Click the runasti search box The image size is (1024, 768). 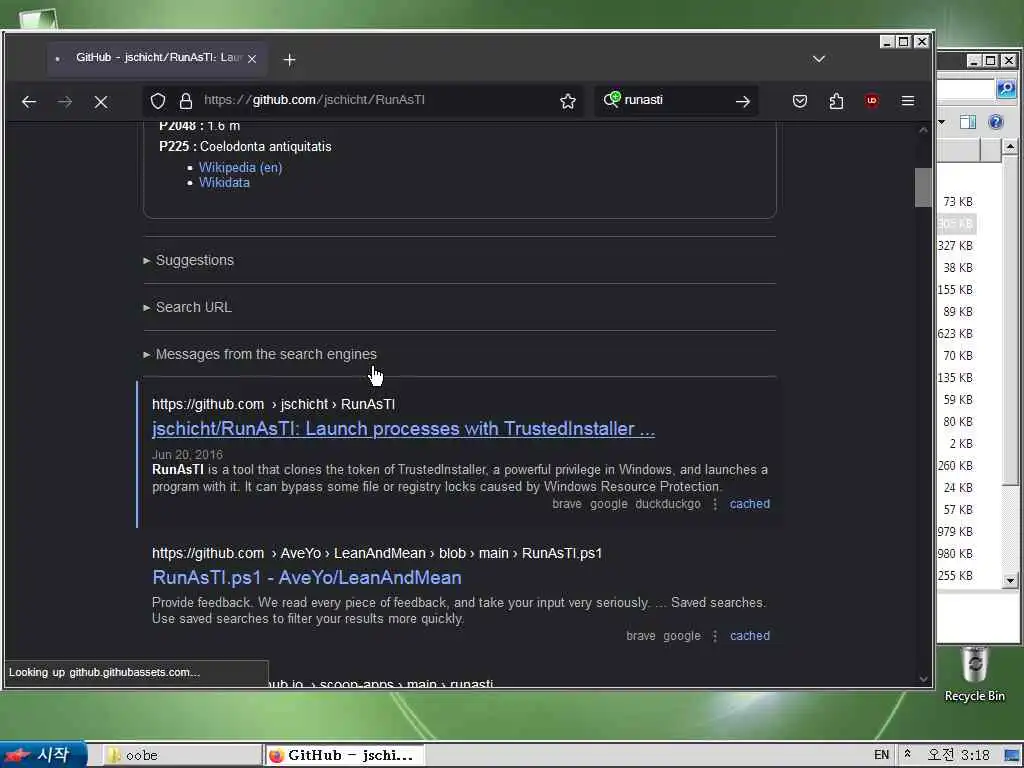pyautogui.click(x=676, y=100)
